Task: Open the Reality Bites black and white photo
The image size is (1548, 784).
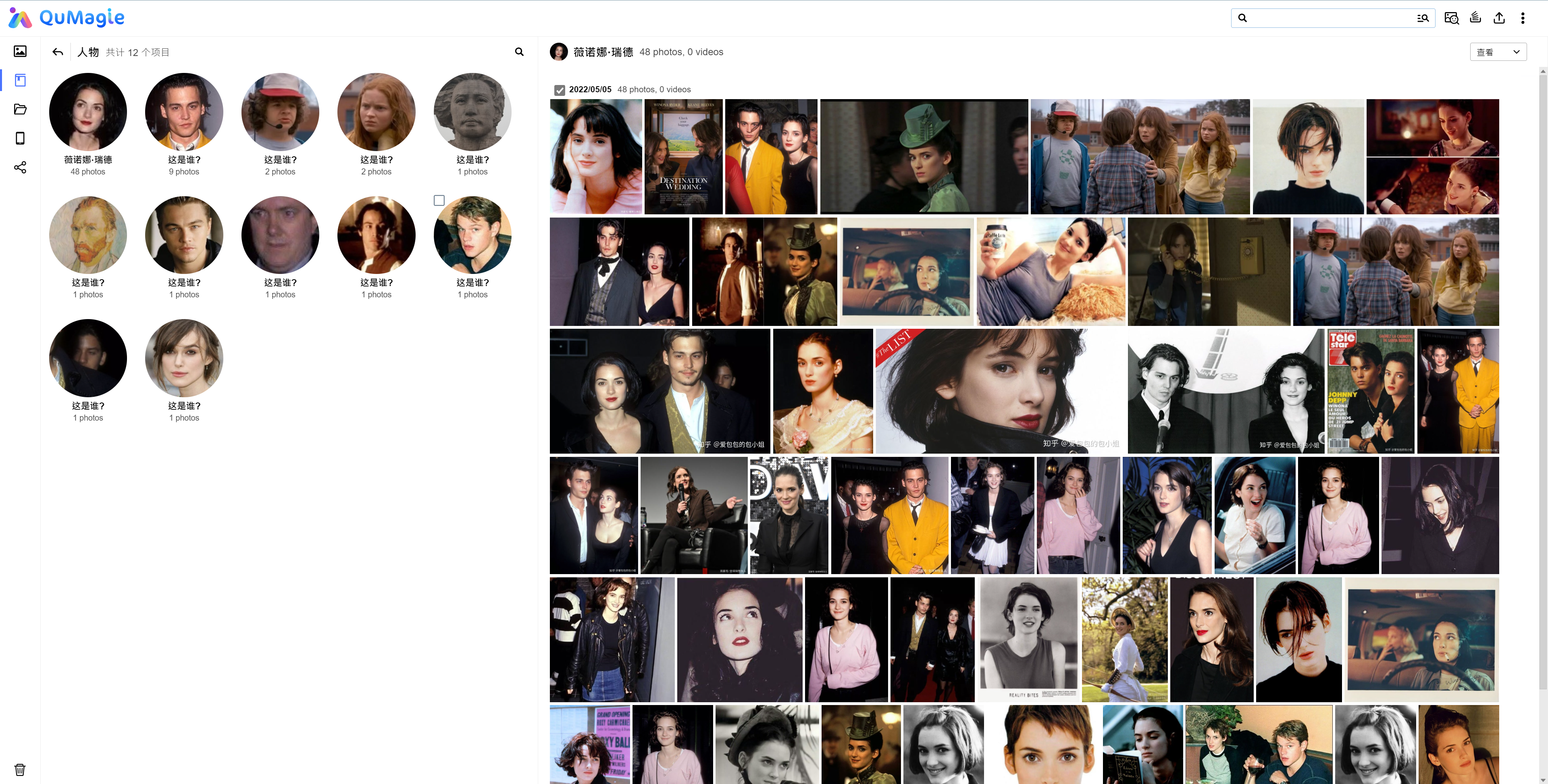Action: (x=1028, y=639)
